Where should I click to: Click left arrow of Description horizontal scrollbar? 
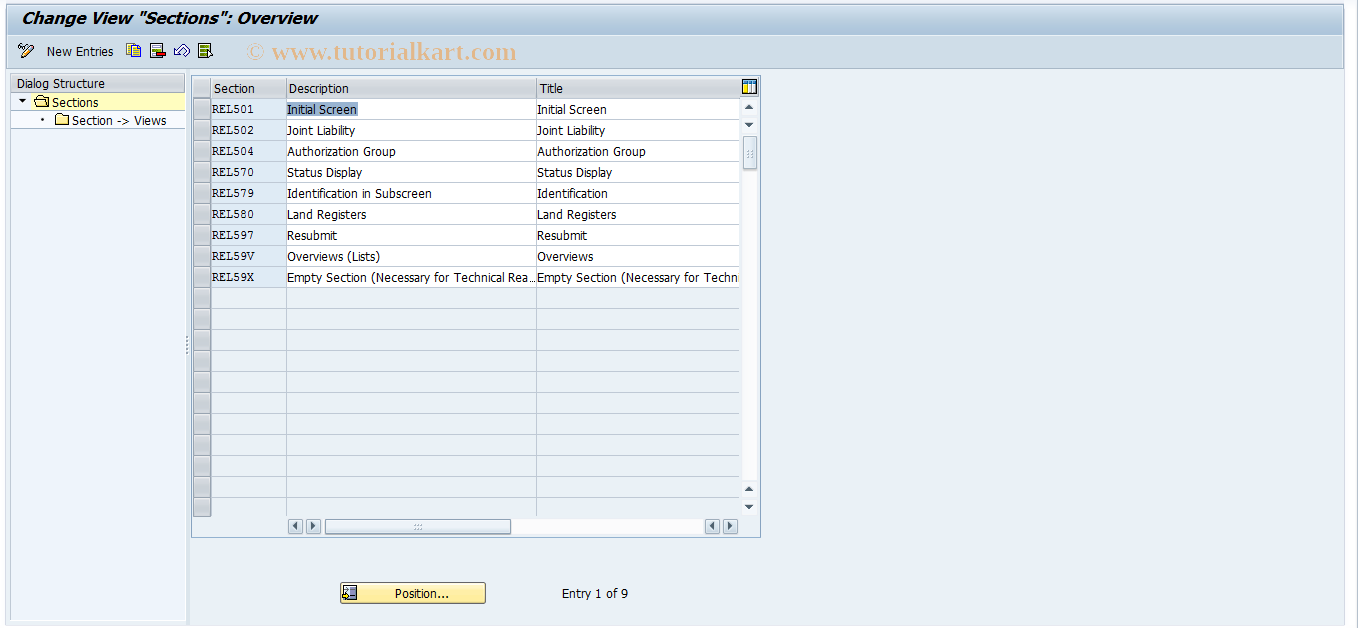pos(295,526)
